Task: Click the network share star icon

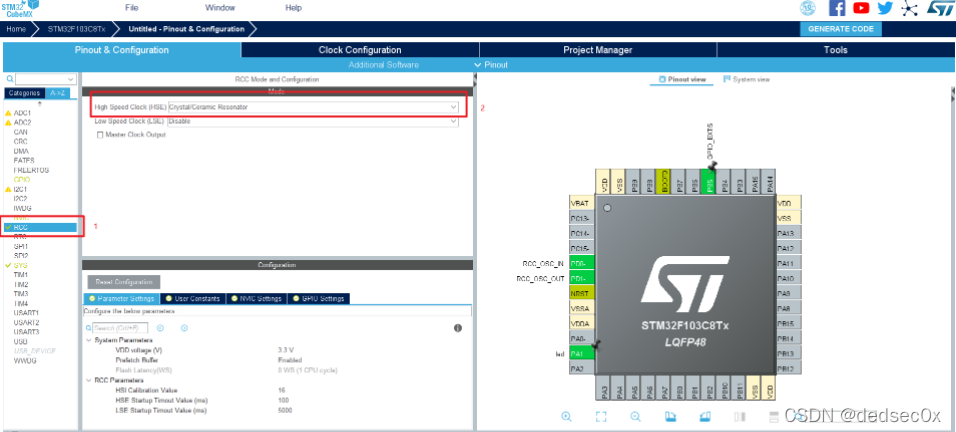Action: click(x=909, y=8)
